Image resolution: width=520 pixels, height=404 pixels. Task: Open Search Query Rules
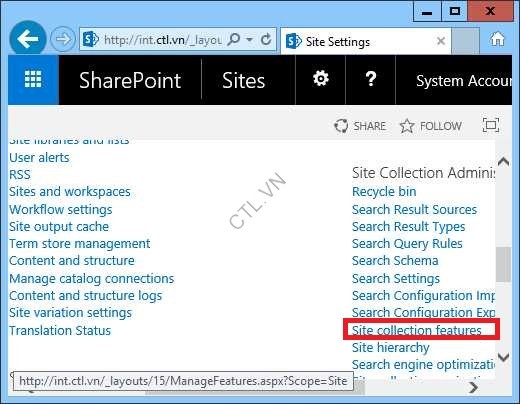(407, 244)
